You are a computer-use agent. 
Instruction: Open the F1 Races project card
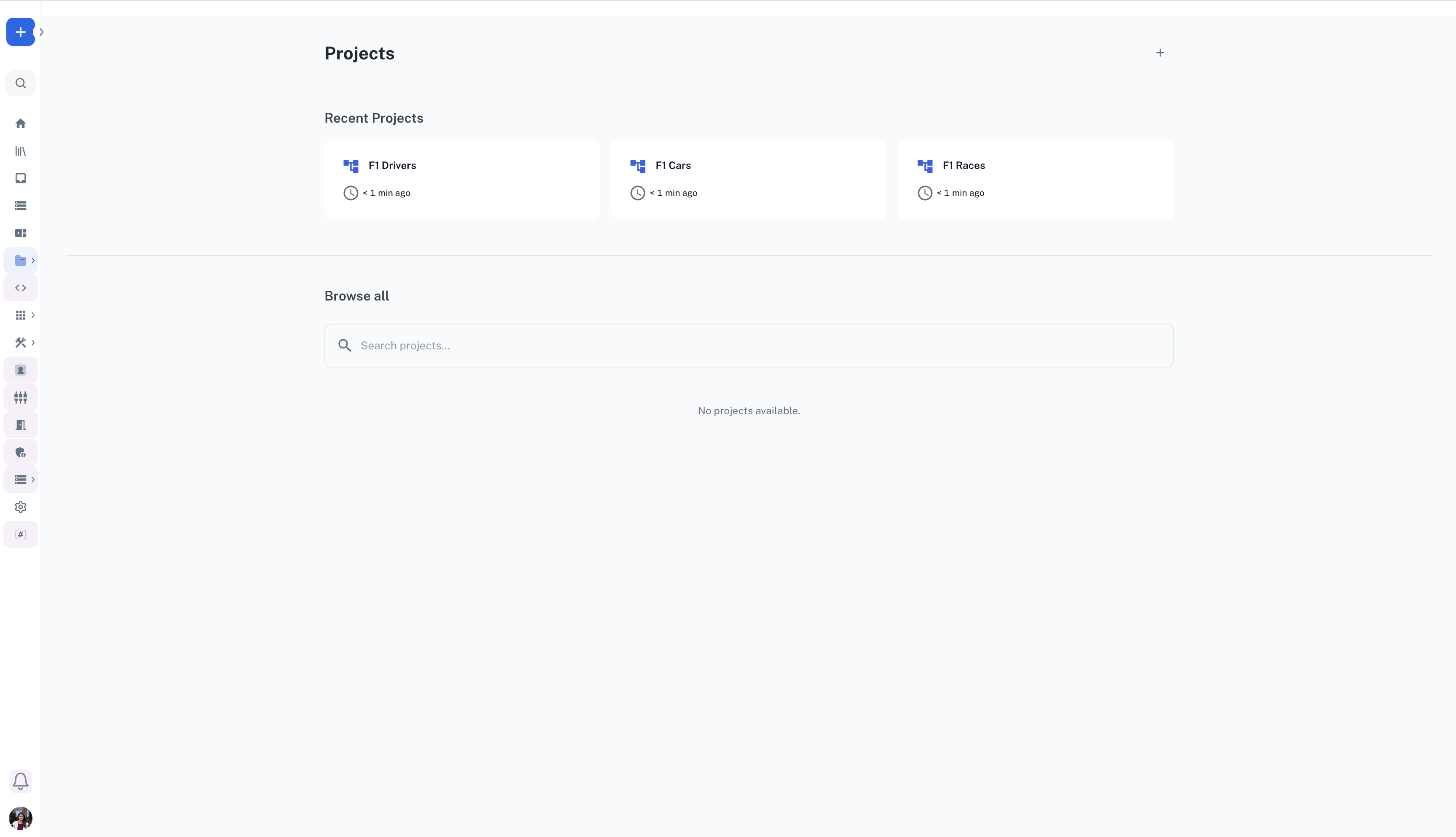pos(1036,180)
